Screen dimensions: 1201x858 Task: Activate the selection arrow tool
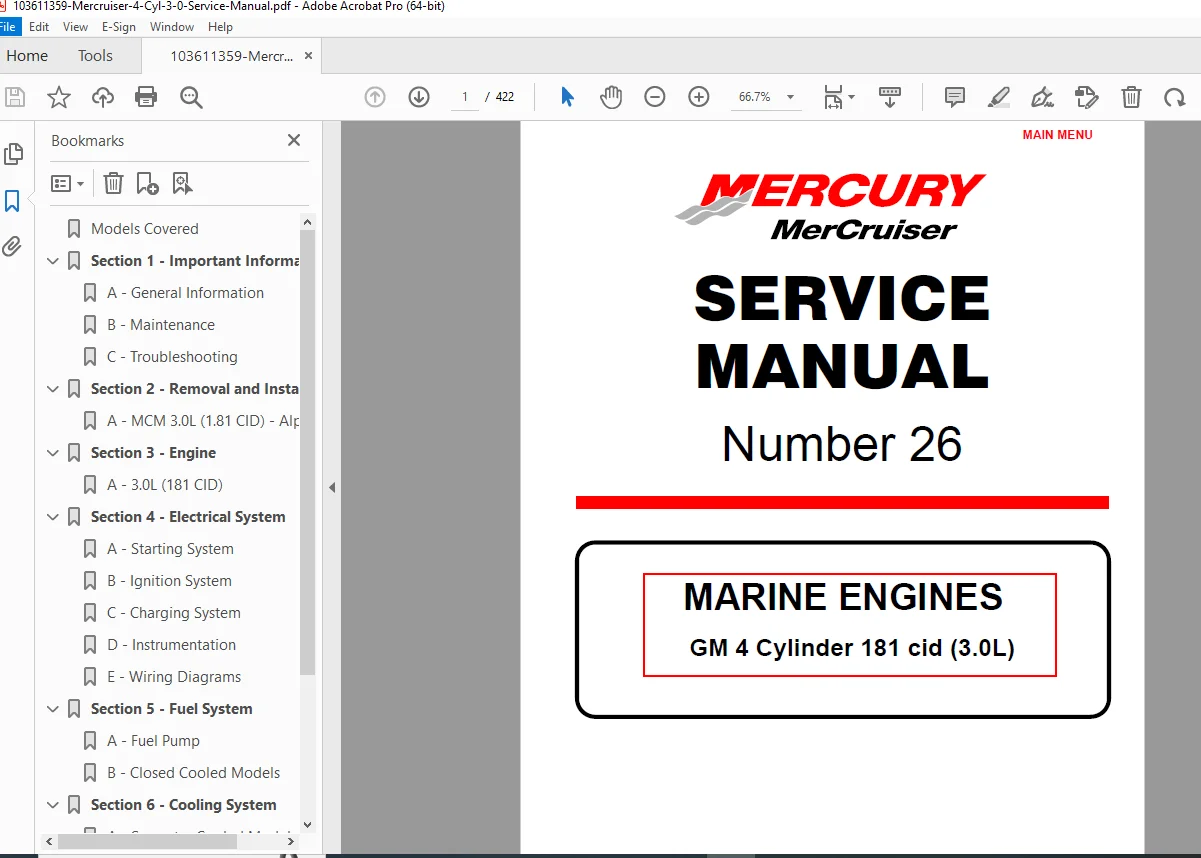point(567,97)
